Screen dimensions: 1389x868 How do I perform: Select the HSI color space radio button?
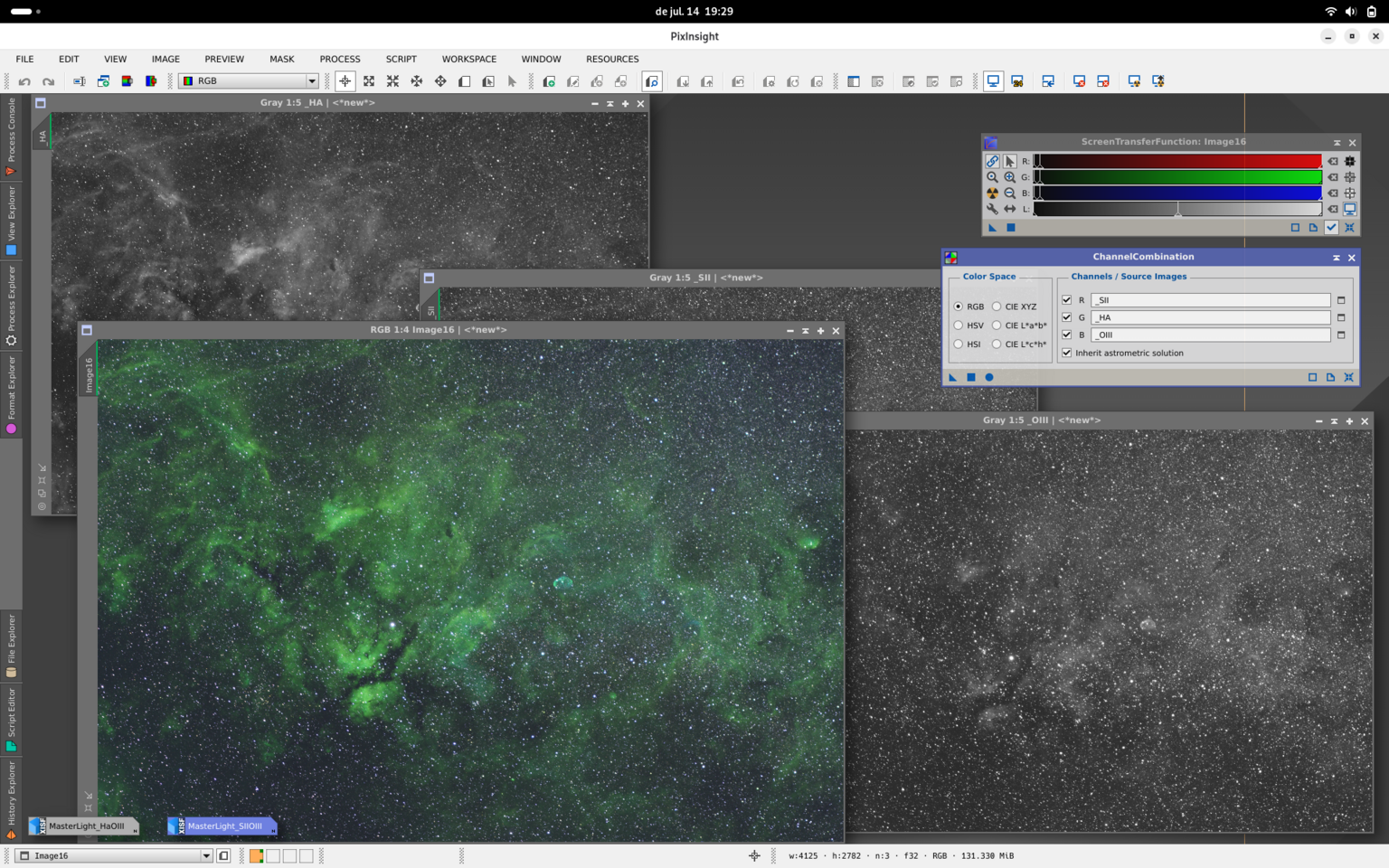(x=959, y=344)
